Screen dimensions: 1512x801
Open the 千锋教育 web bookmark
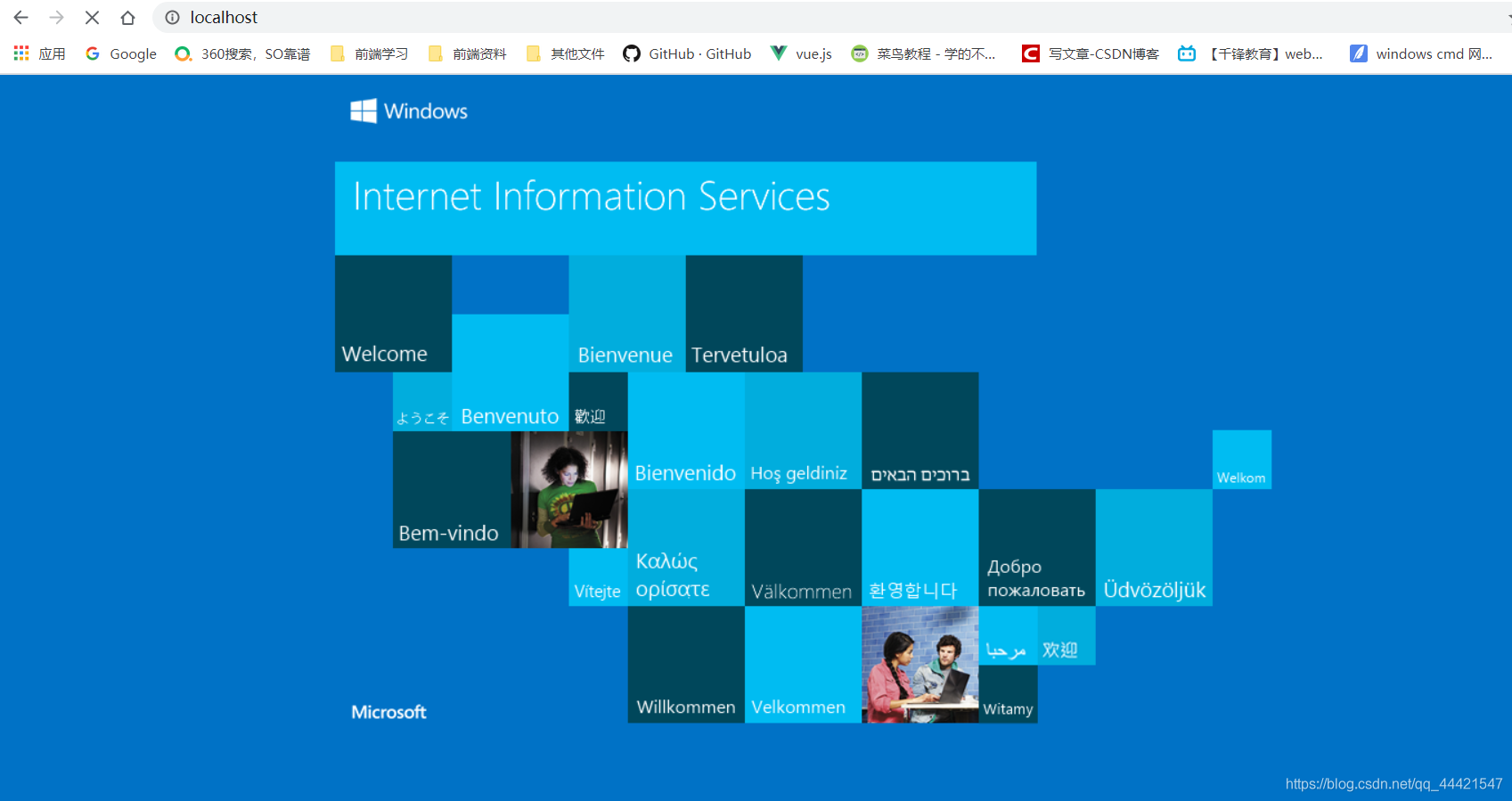coord(1250,53)
